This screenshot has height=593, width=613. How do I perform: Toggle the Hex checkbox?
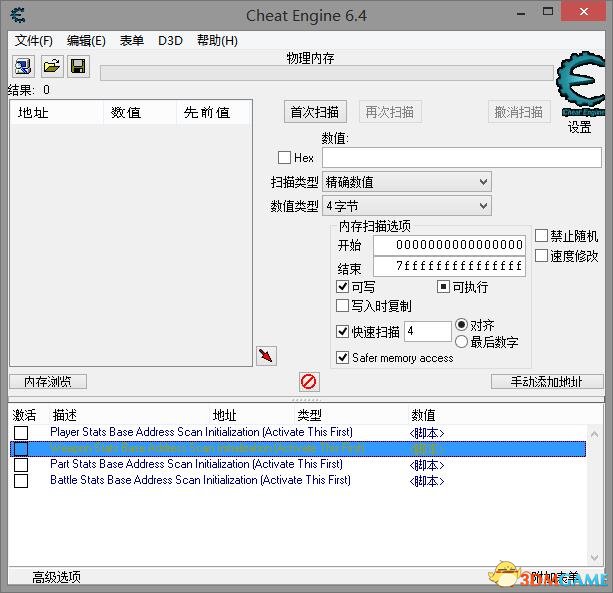pyautogui.click(x=284, y=158)
